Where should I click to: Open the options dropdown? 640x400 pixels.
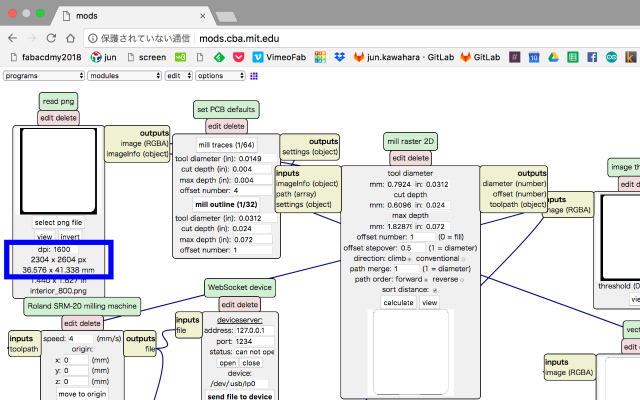coord(220,76)
